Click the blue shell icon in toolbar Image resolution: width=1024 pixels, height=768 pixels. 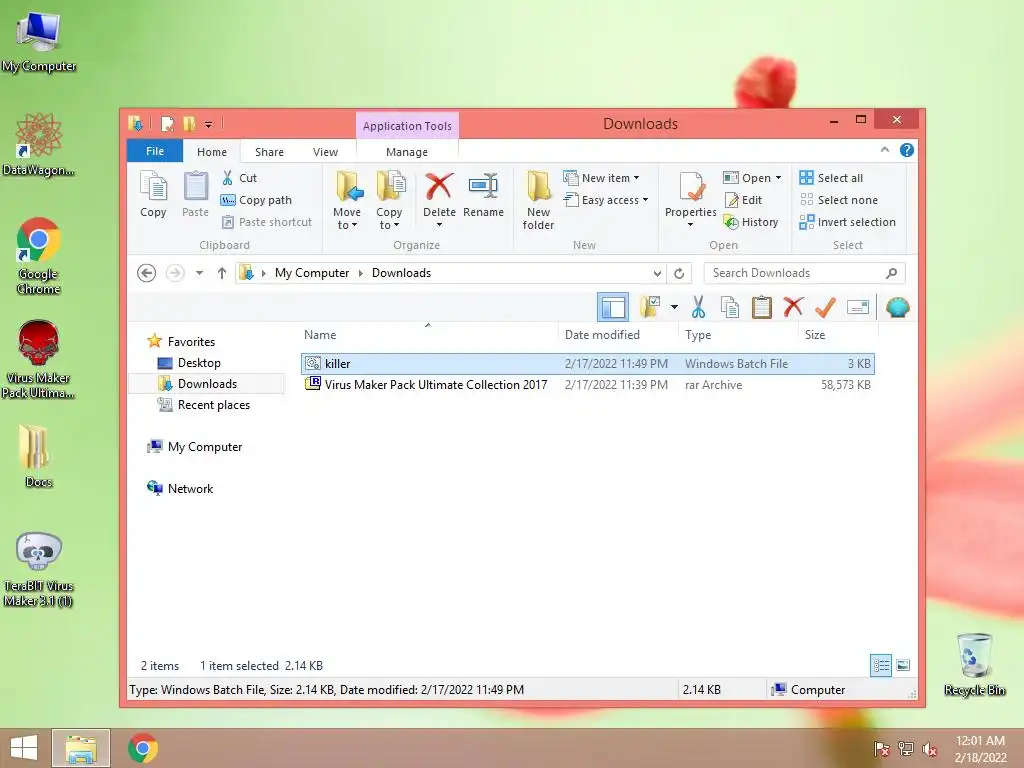897,307
